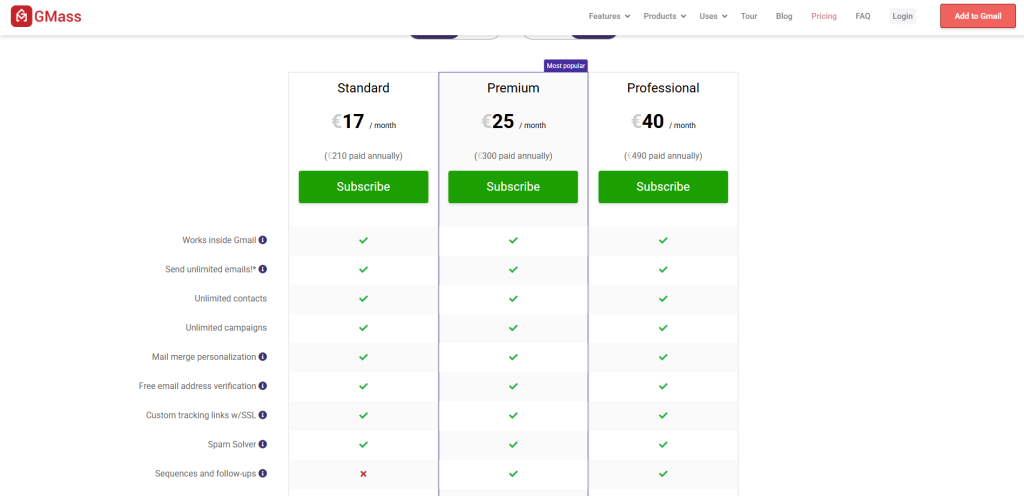This screenshot has height=496, width=1024.
Task: Click the €17 / month price
Action: tap(363, 122)
